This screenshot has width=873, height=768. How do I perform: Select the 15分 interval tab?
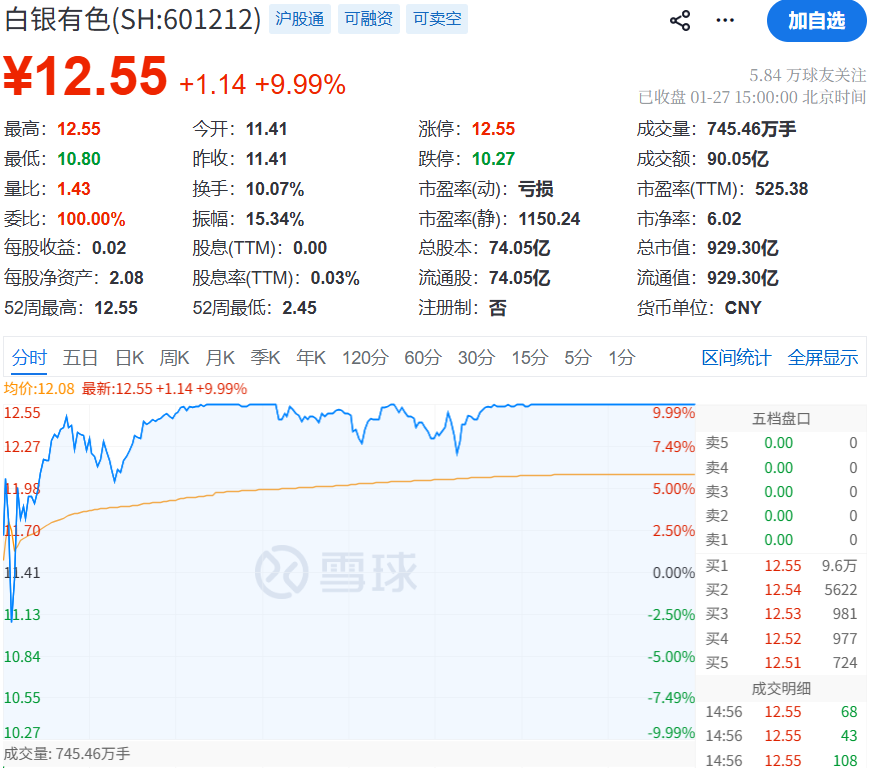tap(529, 358)
